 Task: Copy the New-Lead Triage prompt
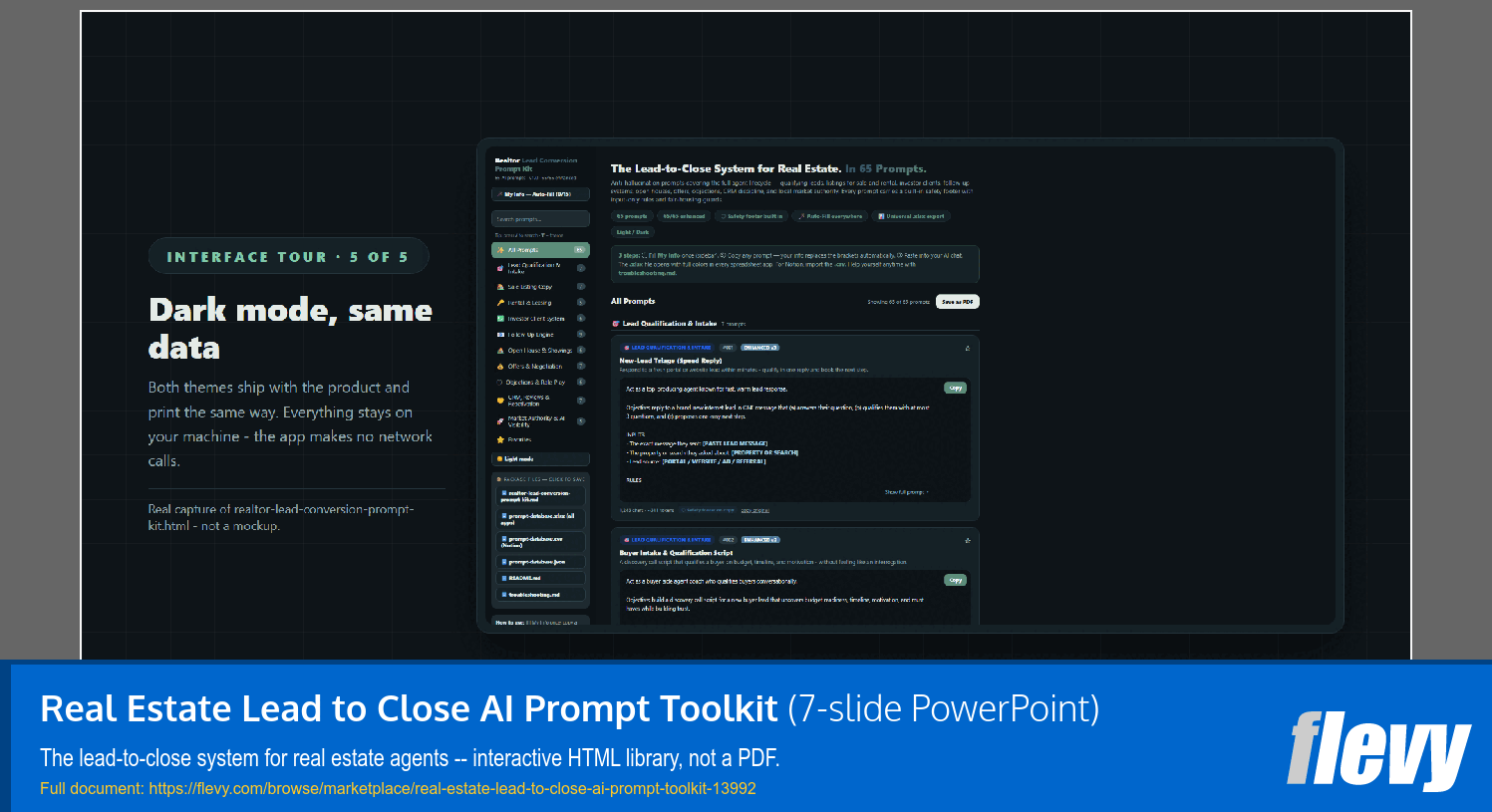tap(956, 388)
